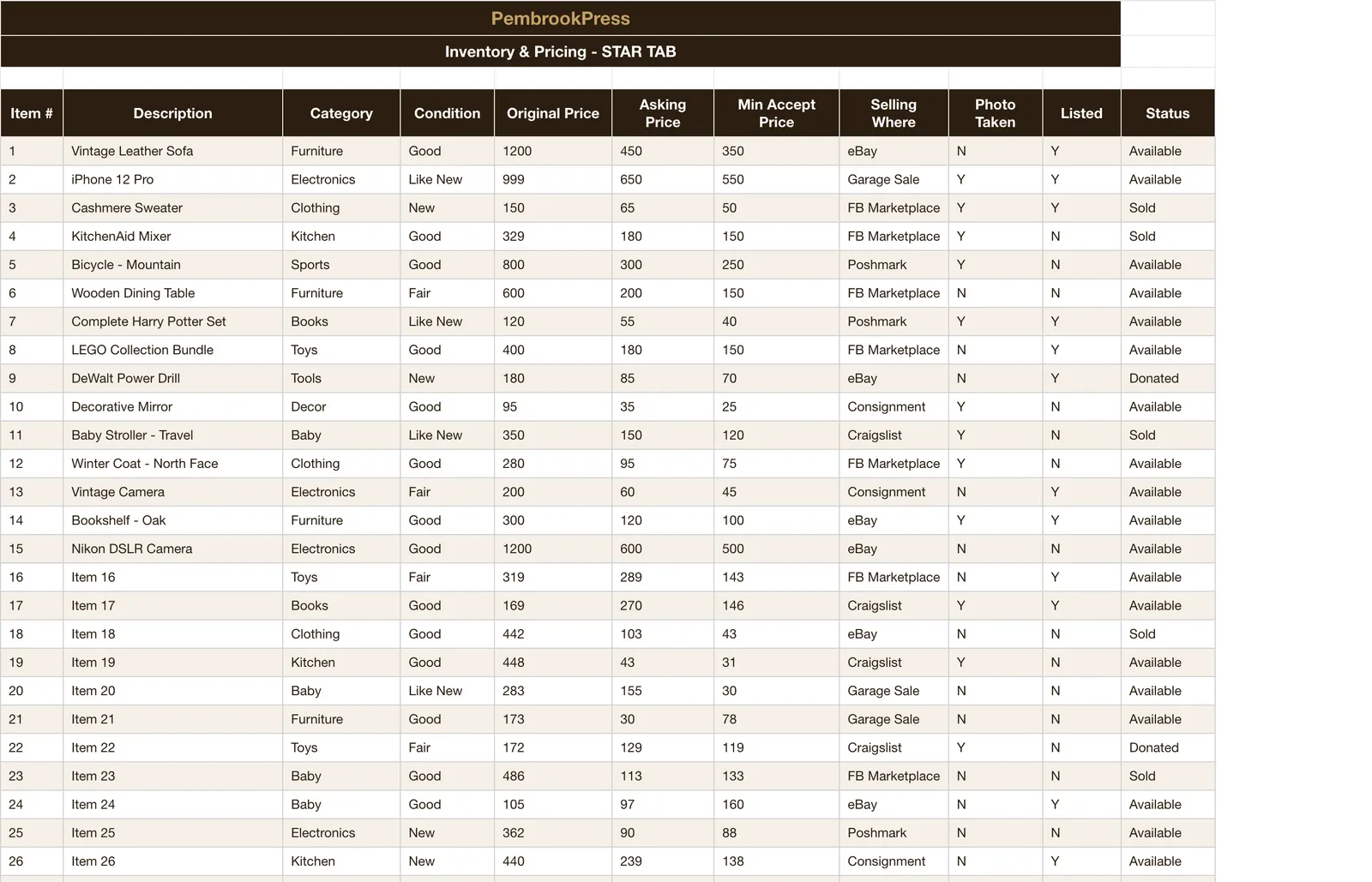Select the Item 18 description cell
The height and width of the screenshot is (882, 1372).
coord(172,633)
